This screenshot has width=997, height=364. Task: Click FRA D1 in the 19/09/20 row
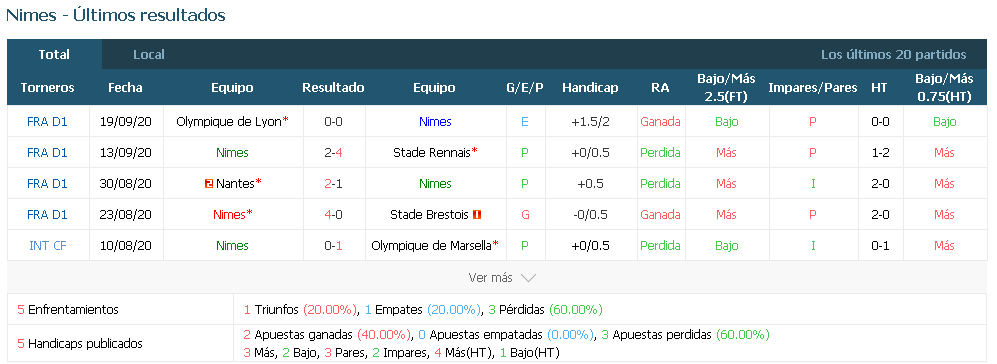48,122
